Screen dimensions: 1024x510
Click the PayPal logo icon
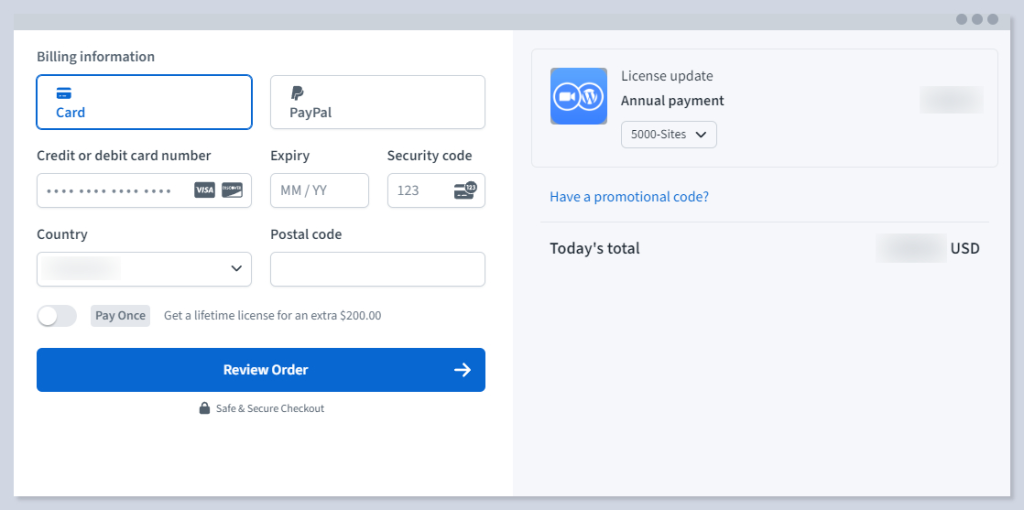297,93
